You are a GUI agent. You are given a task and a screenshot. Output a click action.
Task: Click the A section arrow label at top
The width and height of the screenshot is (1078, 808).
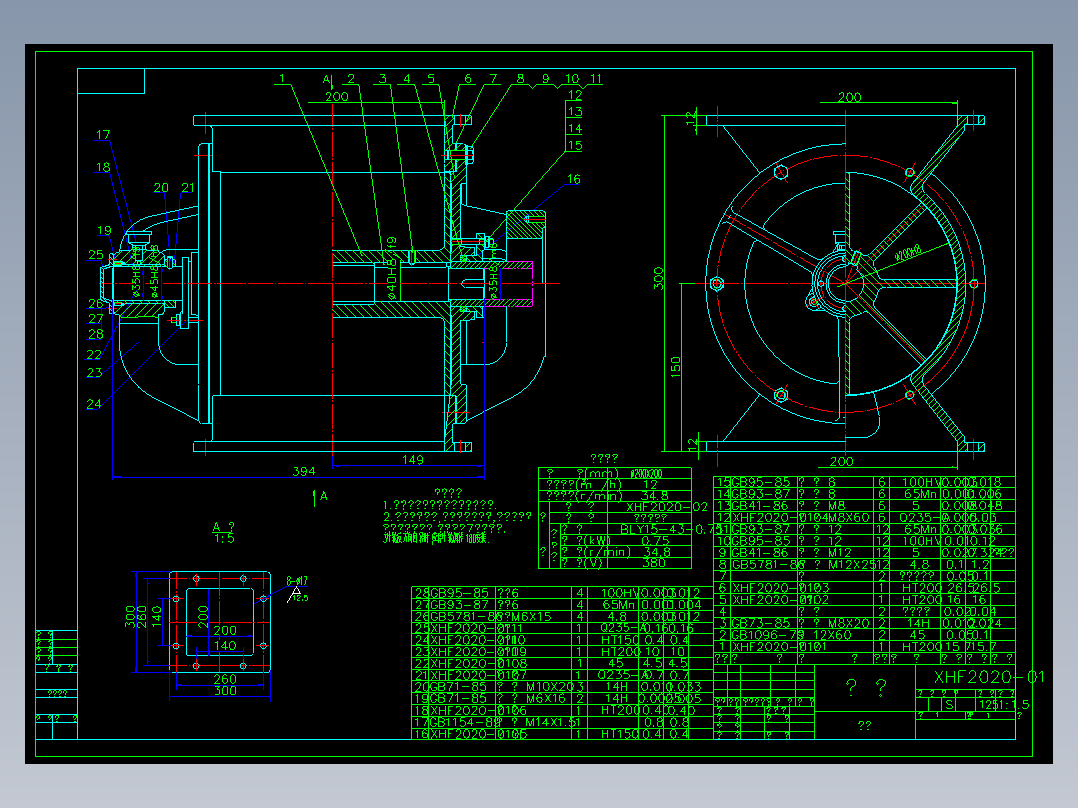click(327, 80)
